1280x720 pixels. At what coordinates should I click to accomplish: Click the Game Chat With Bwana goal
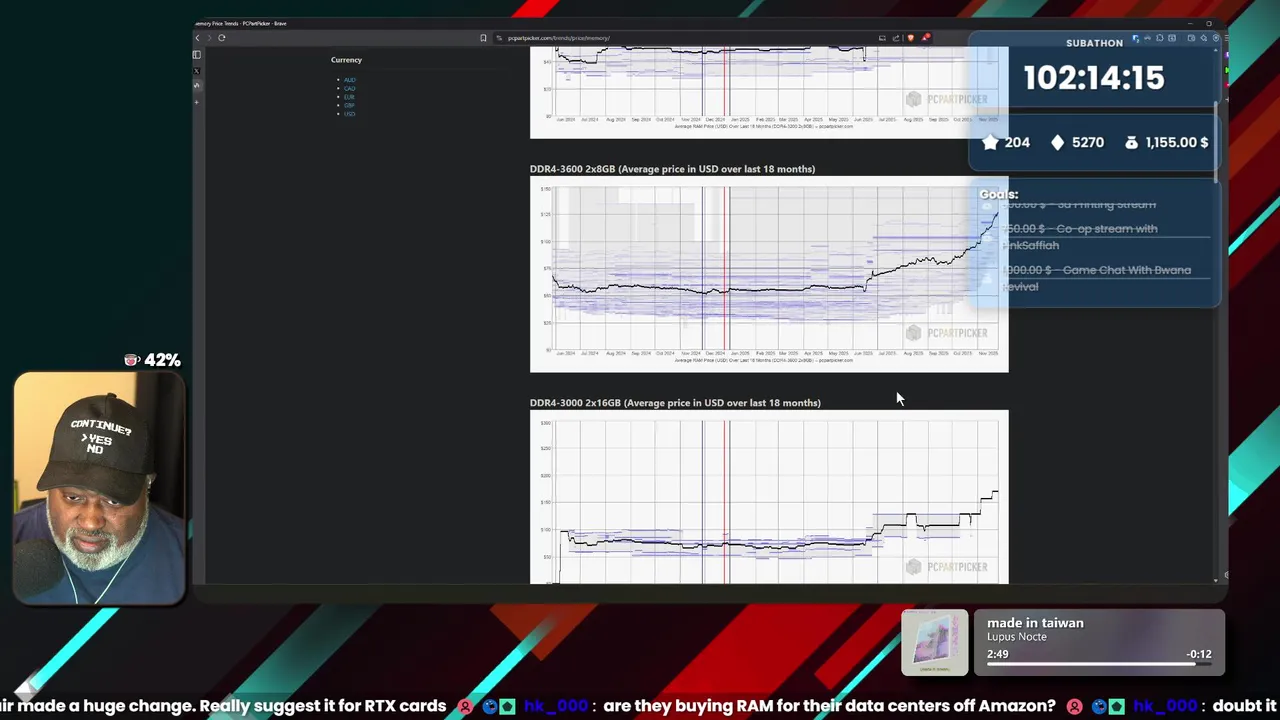point(1096,278)
